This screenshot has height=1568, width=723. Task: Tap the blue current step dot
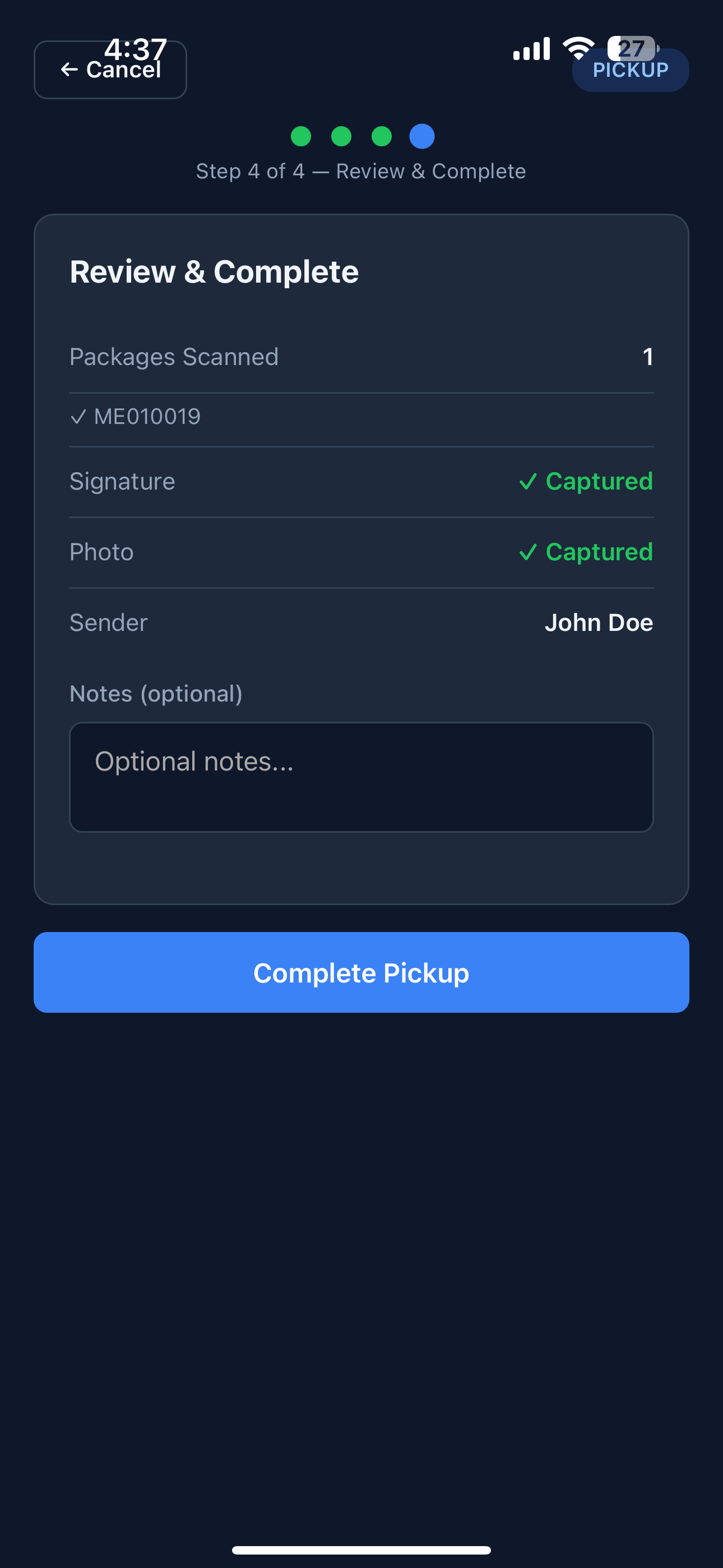tap(421, 136)
